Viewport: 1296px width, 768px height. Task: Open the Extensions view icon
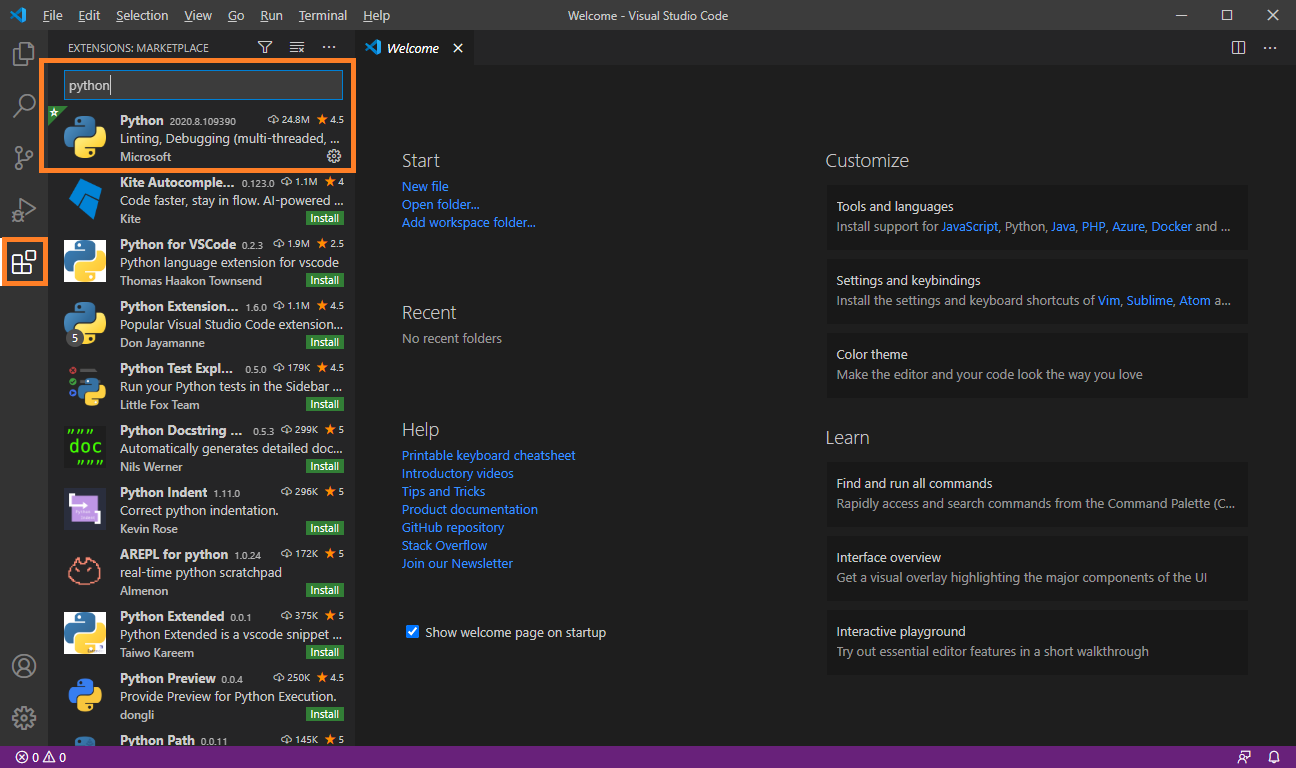pos(24,262)
